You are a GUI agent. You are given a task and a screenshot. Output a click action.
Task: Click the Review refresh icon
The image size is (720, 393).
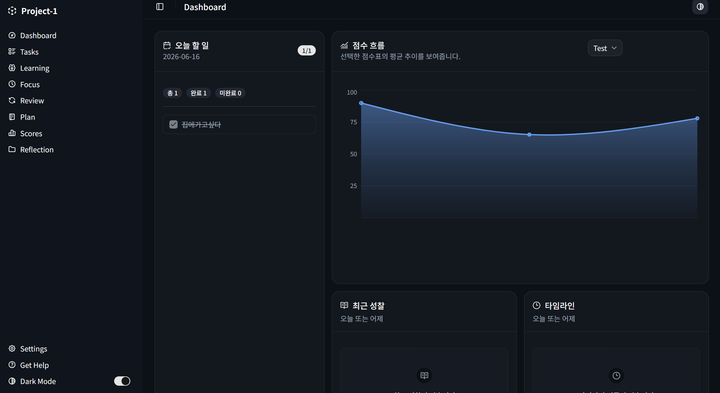[12, 100]
